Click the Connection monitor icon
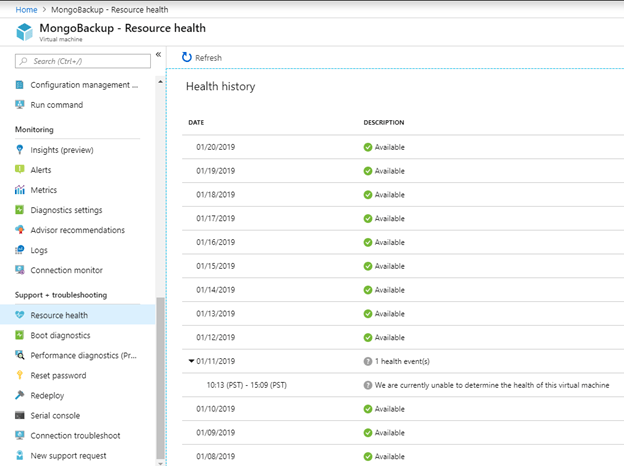 (x=20, y=270)
